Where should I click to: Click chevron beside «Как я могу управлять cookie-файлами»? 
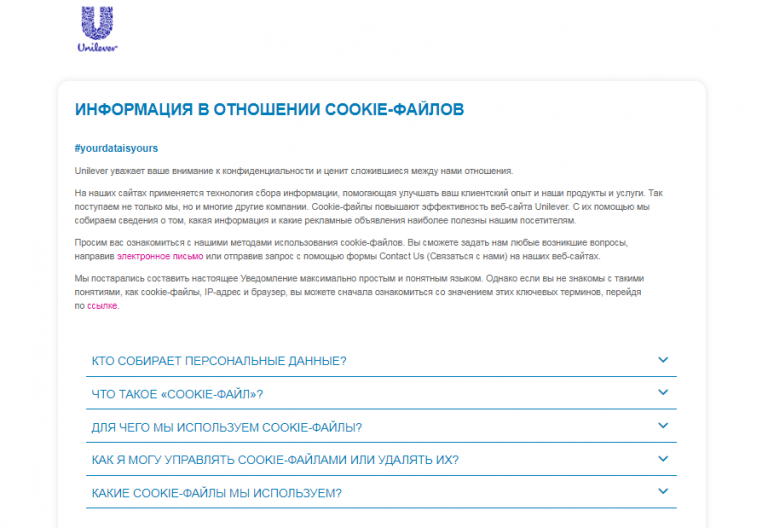(663, 459)
